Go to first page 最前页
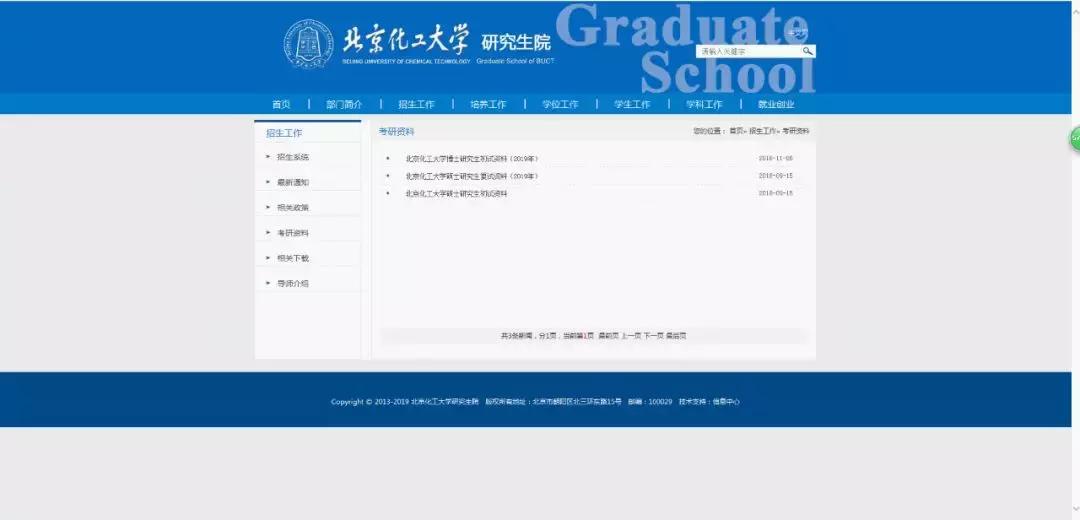The width and height of the screenshot is (1080, 520). (x=608, y=336)
